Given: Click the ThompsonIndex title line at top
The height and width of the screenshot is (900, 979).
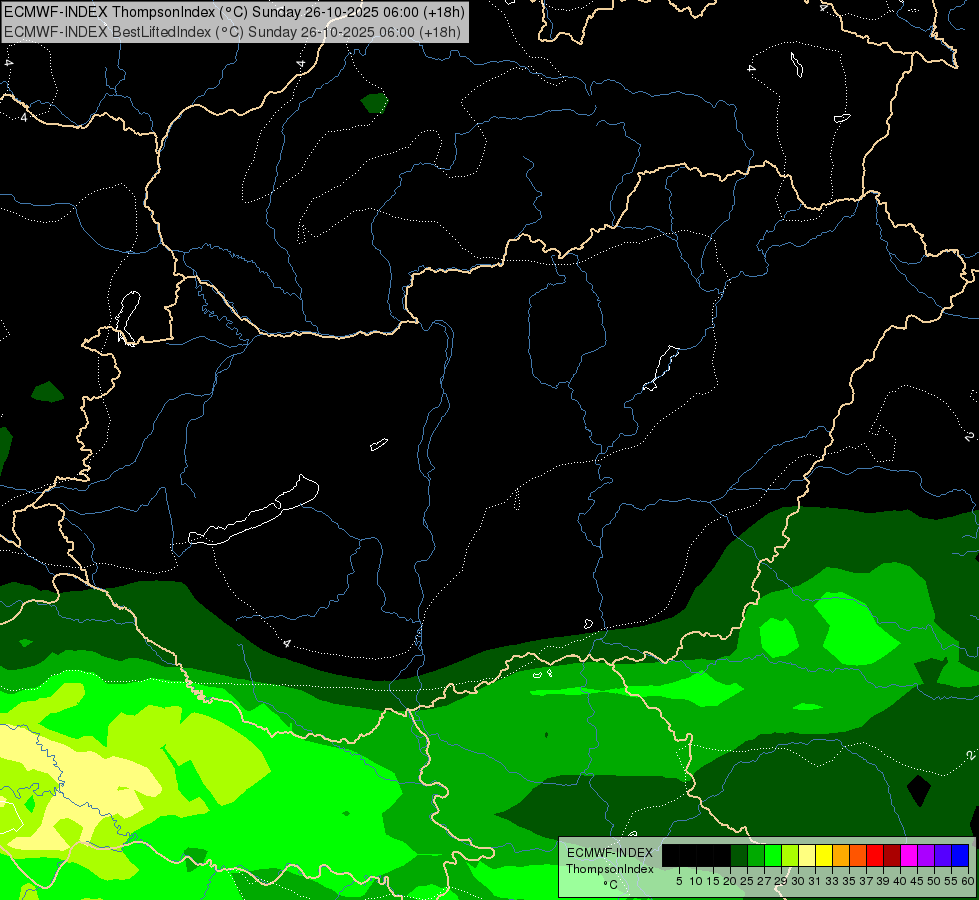Looking at the screenshot, I should pos(235,12).
